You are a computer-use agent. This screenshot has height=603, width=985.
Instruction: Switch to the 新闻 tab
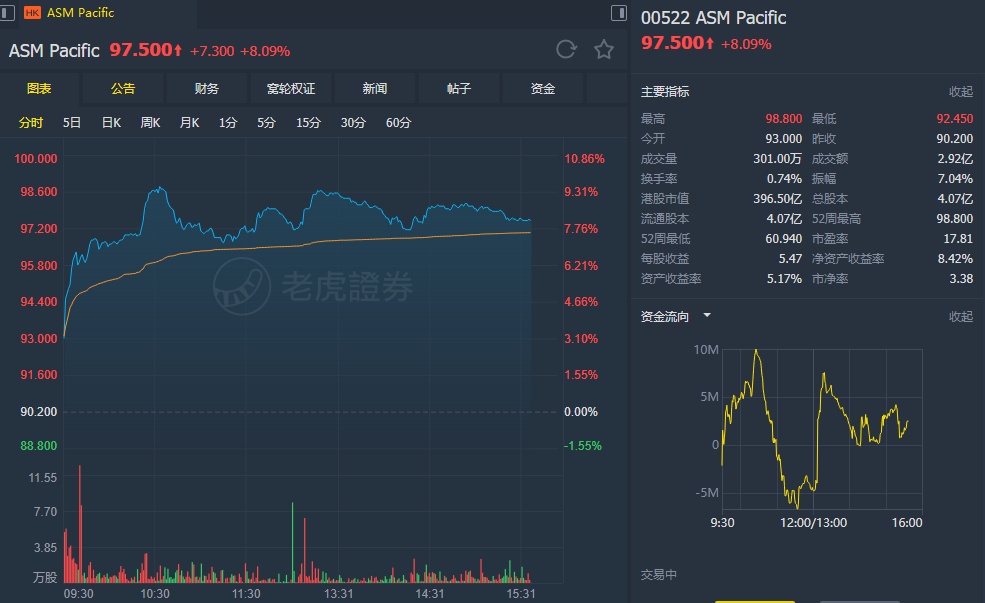pyautogui.click(x=375, y=89)
